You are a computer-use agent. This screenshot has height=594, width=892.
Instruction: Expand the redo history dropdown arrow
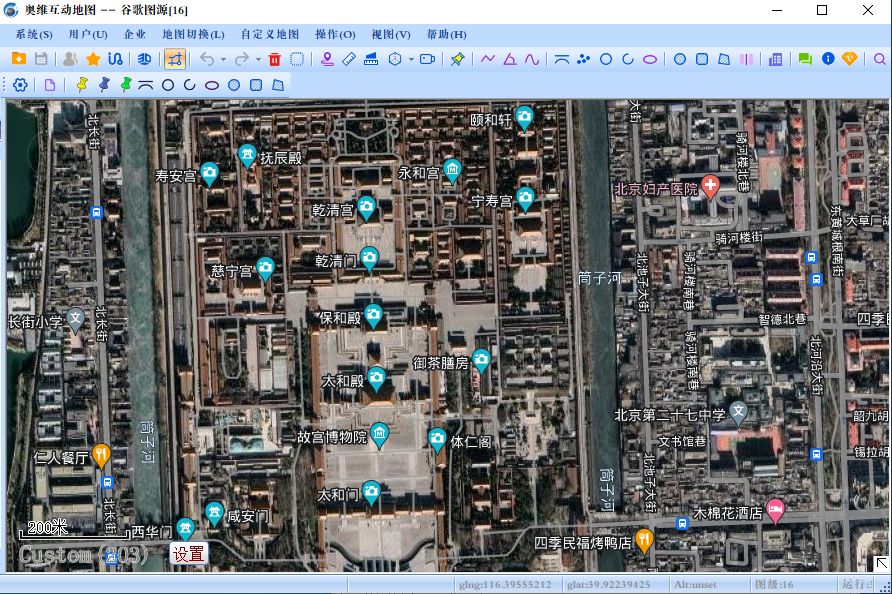pos(258,59)
